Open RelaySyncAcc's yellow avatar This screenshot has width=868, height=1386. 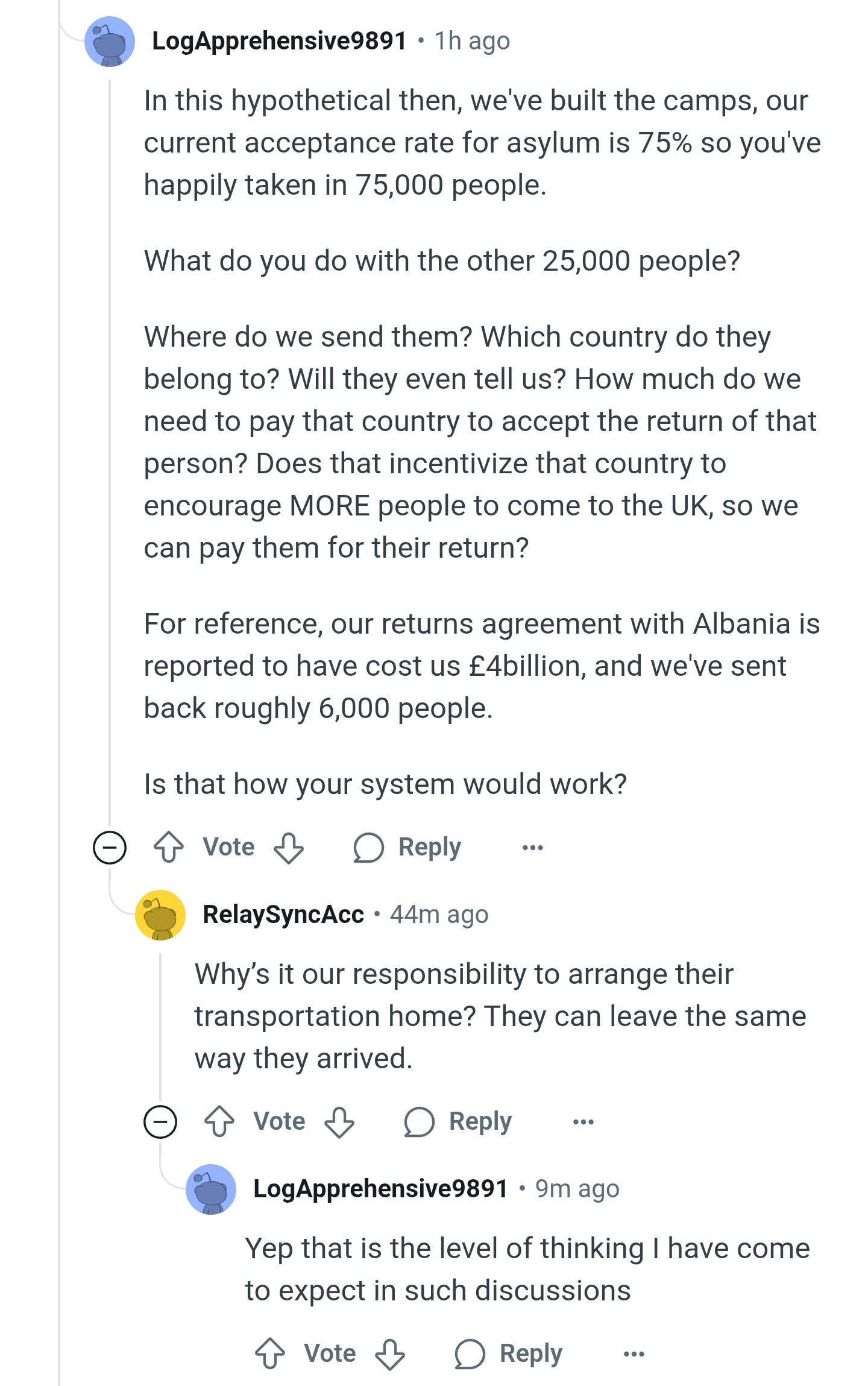tap(160, 915)
